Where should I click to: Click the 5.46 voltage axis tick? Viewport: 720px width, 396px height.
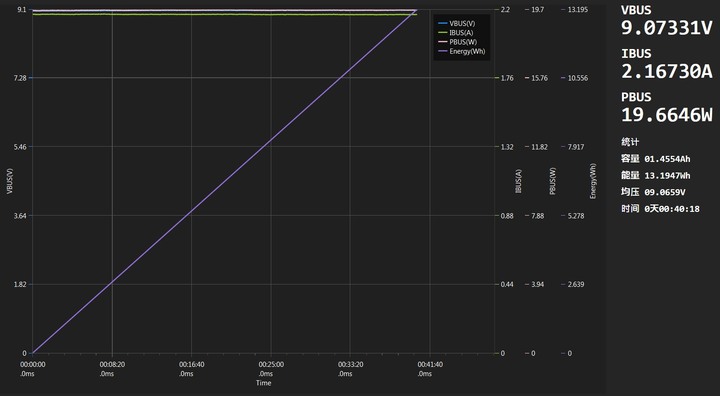[x=21, y=147]
